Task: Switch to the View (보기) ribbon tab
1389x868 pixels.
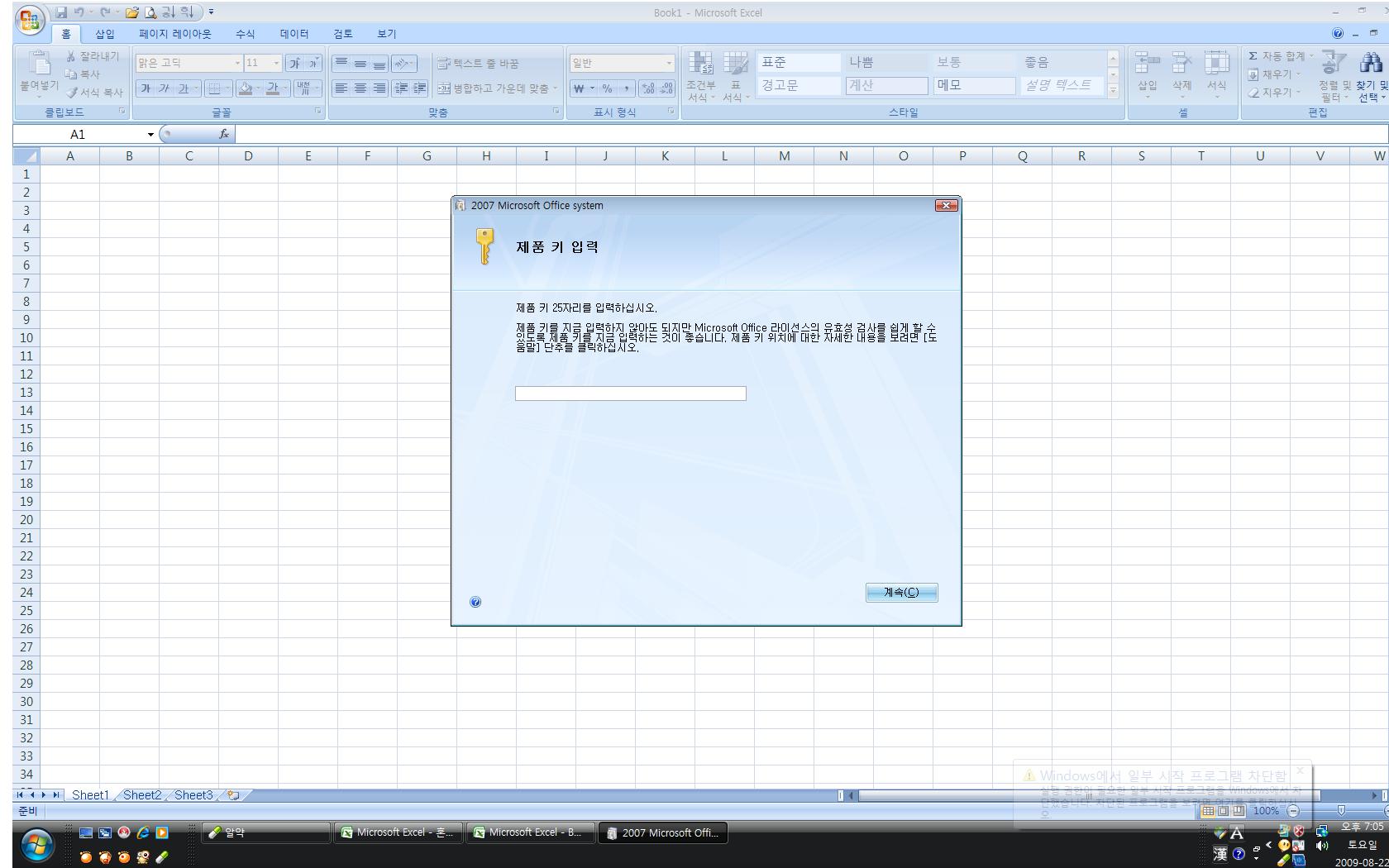Action: click(x=387, y=34)
